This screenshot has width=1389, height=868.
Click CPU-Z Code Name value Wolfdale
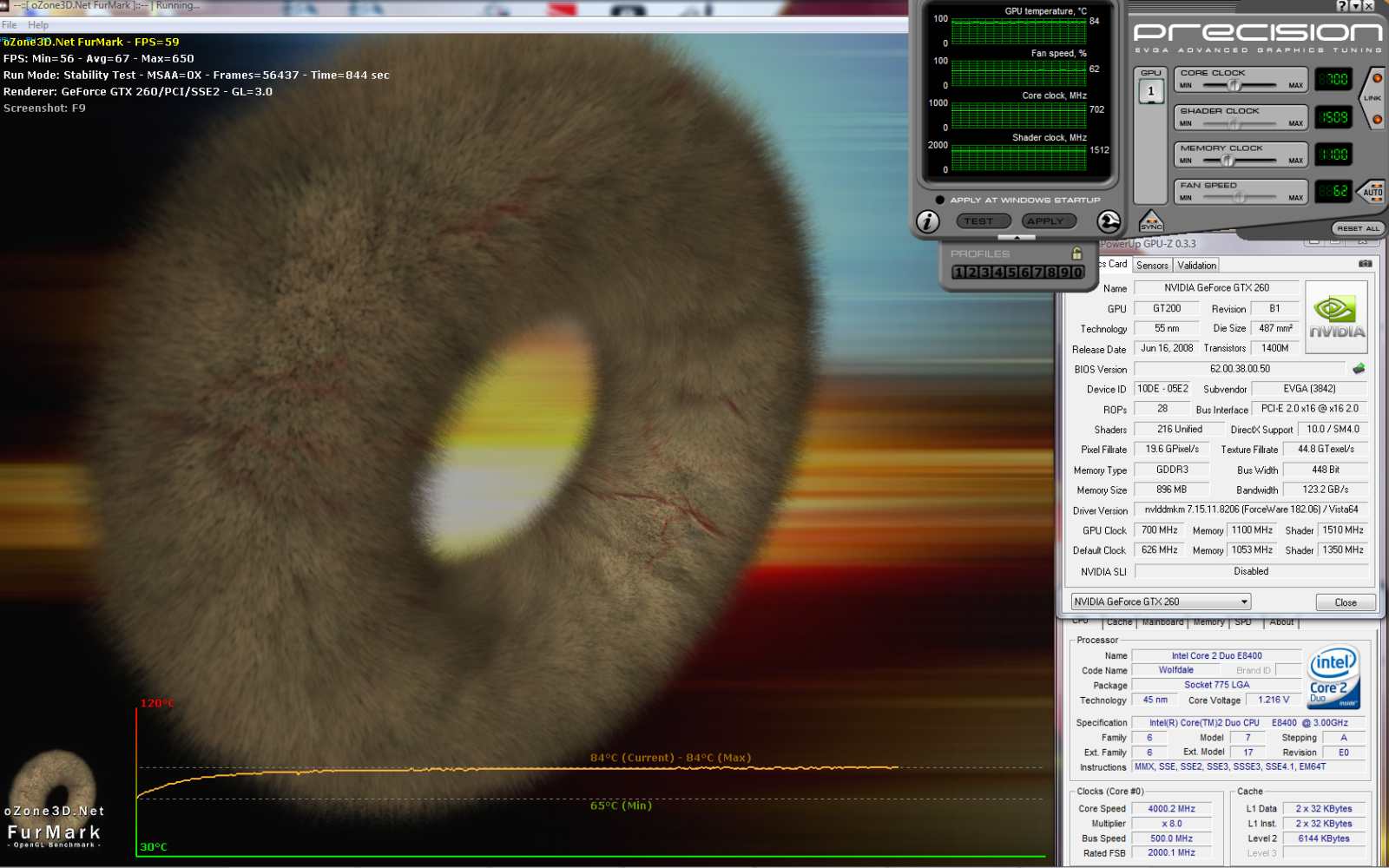click(x=1175, y=670)
